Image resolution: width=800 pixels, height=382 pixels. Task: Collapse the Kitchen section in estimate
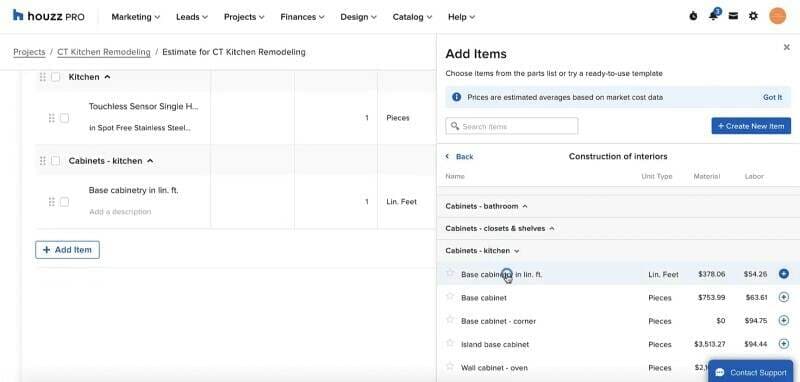(x=107, y=77)
